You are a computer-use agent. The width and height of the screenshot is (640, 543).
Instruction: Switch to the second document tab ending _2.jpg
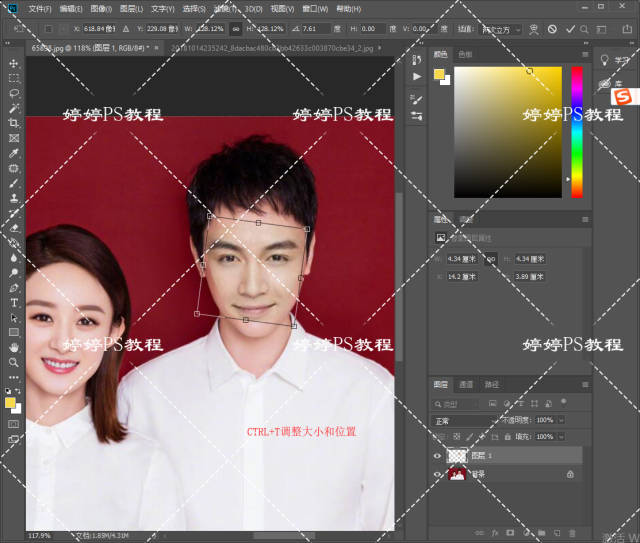(272, 48)
